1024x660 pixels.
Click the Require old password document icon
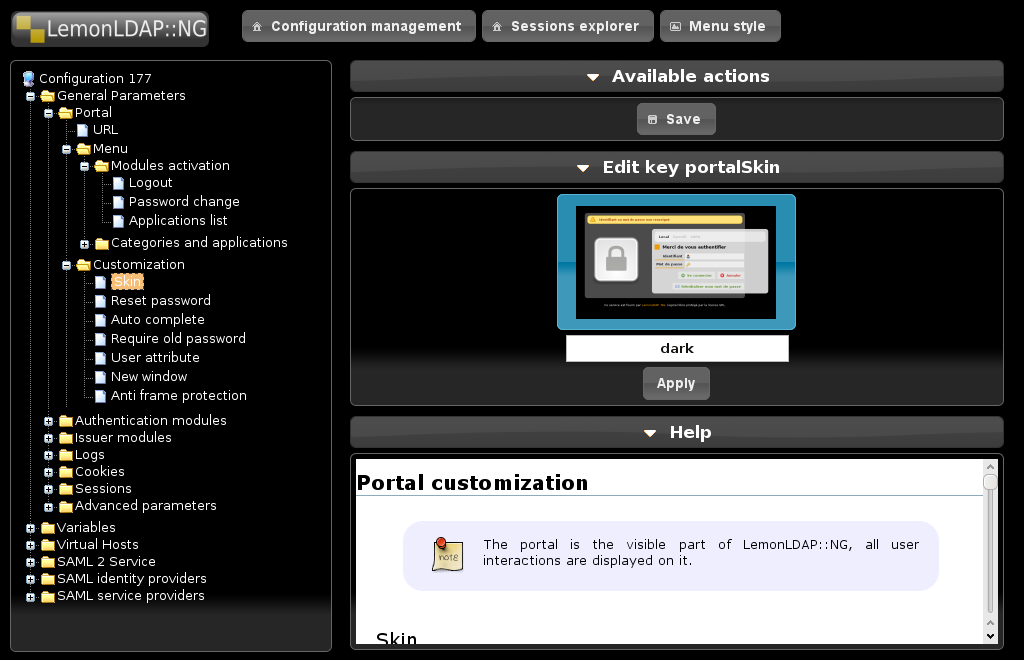pyautogui.click(x=101, y=339)
